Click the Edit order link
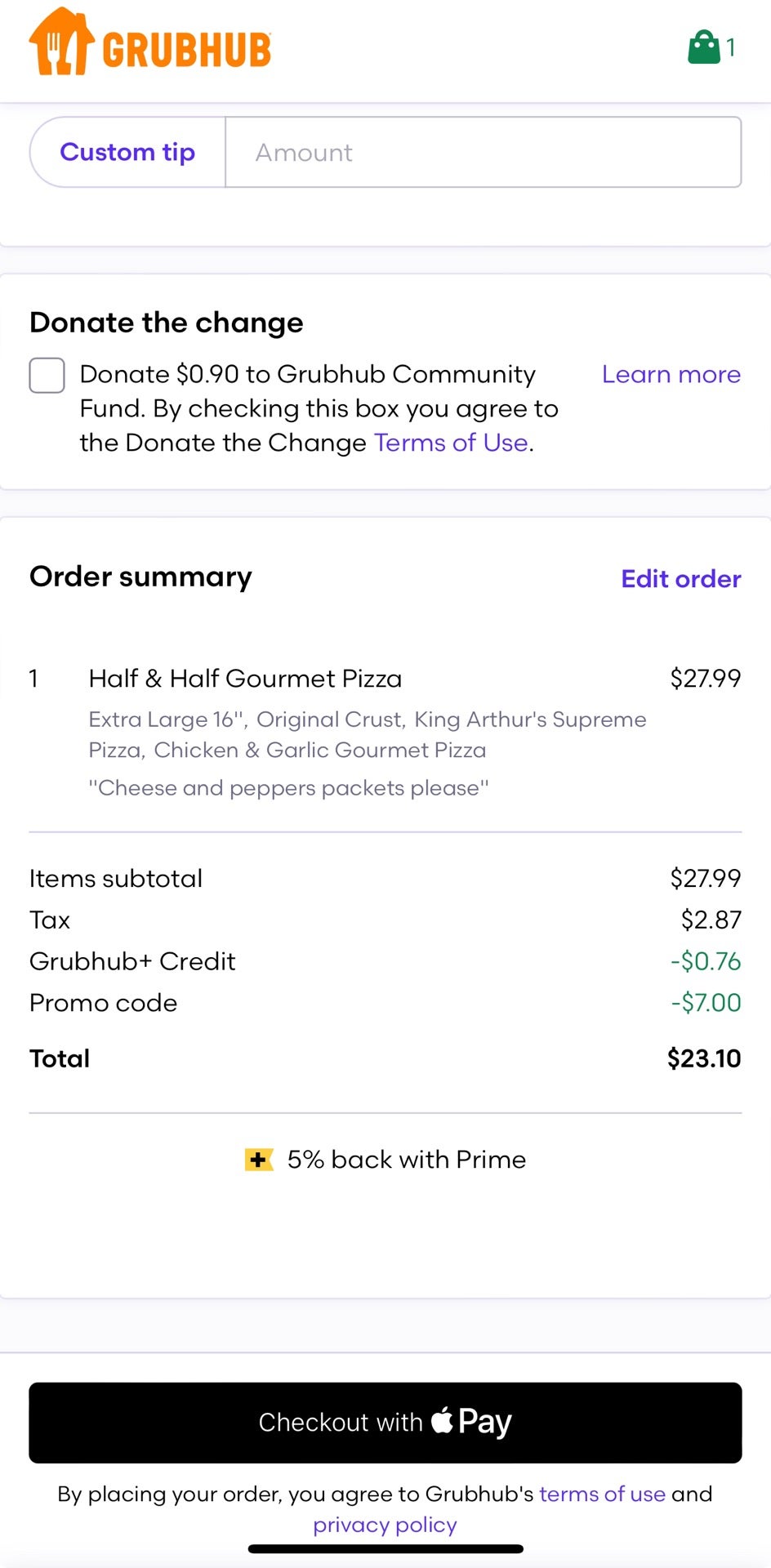The image size is (771, 1568). (x=680, y=578)
